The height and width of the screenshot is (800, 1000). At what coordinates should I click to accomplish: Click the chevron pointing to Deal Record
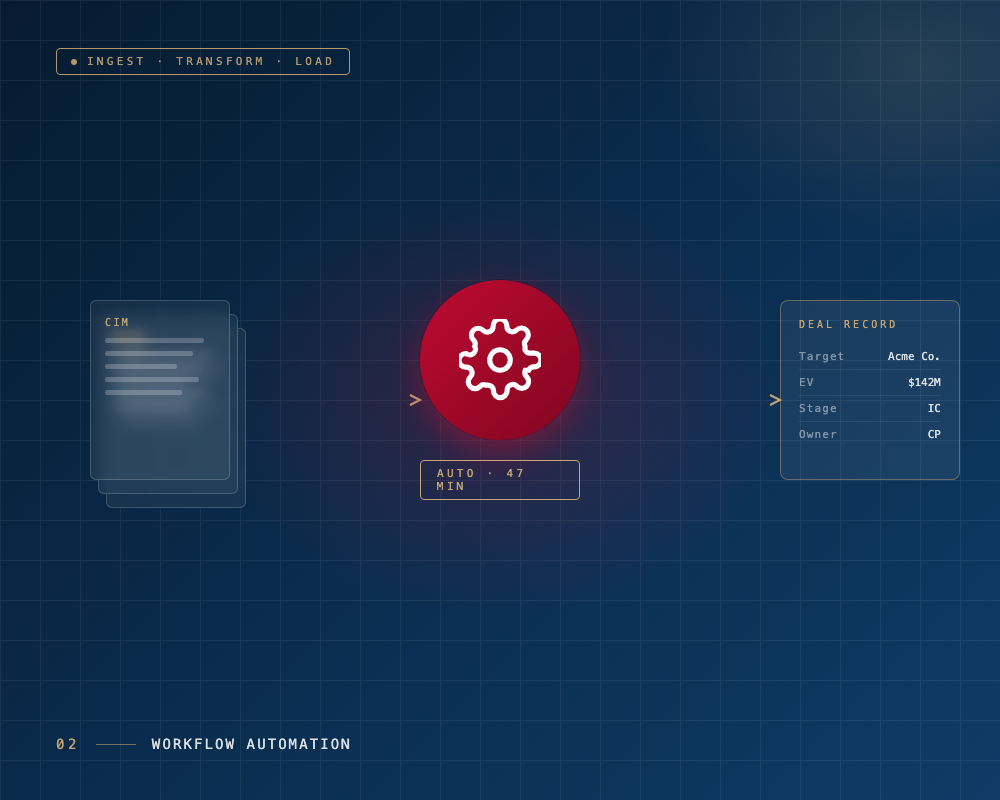[x=775, y=400]
